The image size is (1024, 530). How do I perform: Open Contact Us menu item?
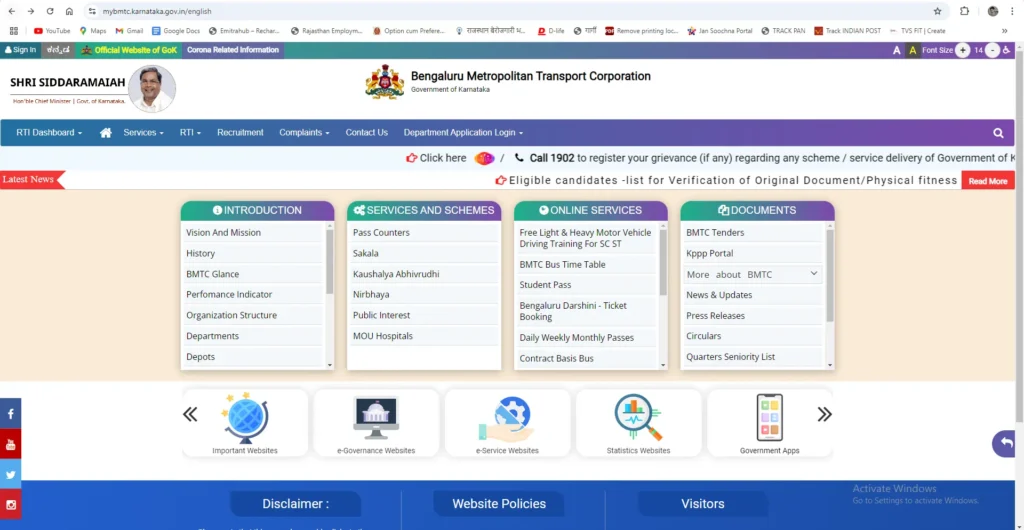click(x=366, y=132)
